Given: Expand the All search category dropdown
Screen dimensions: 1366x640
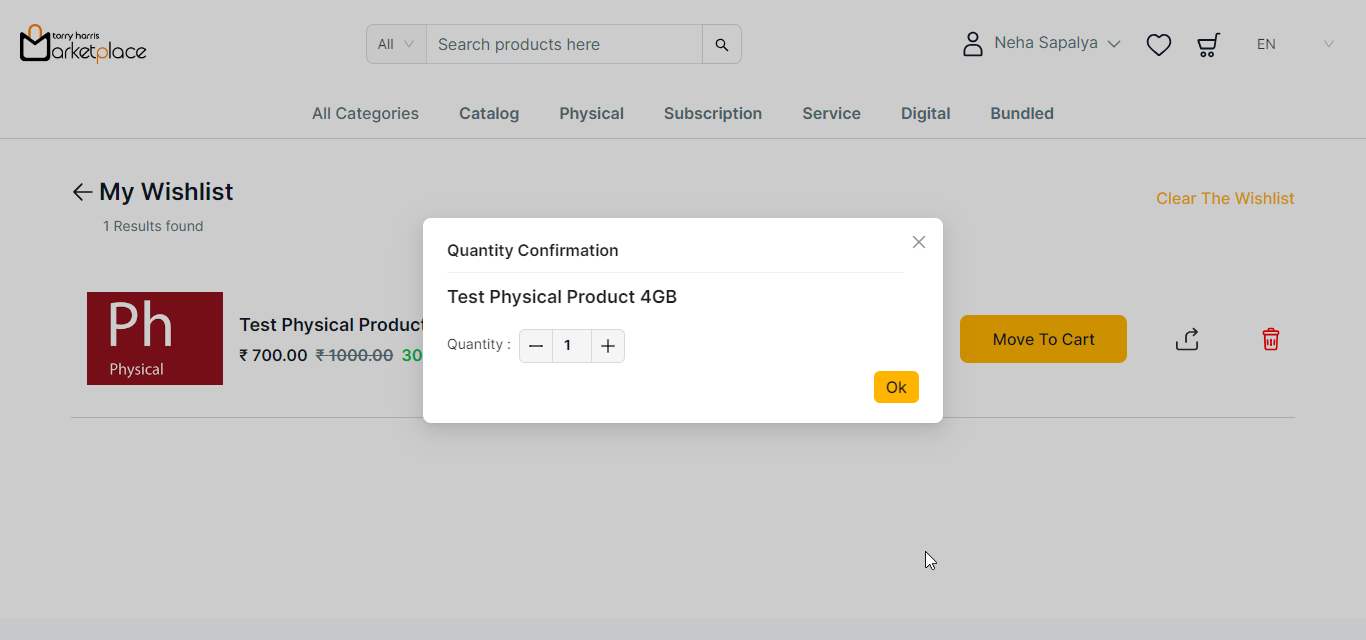Looking at the screenshot, I should pos(396,45).
